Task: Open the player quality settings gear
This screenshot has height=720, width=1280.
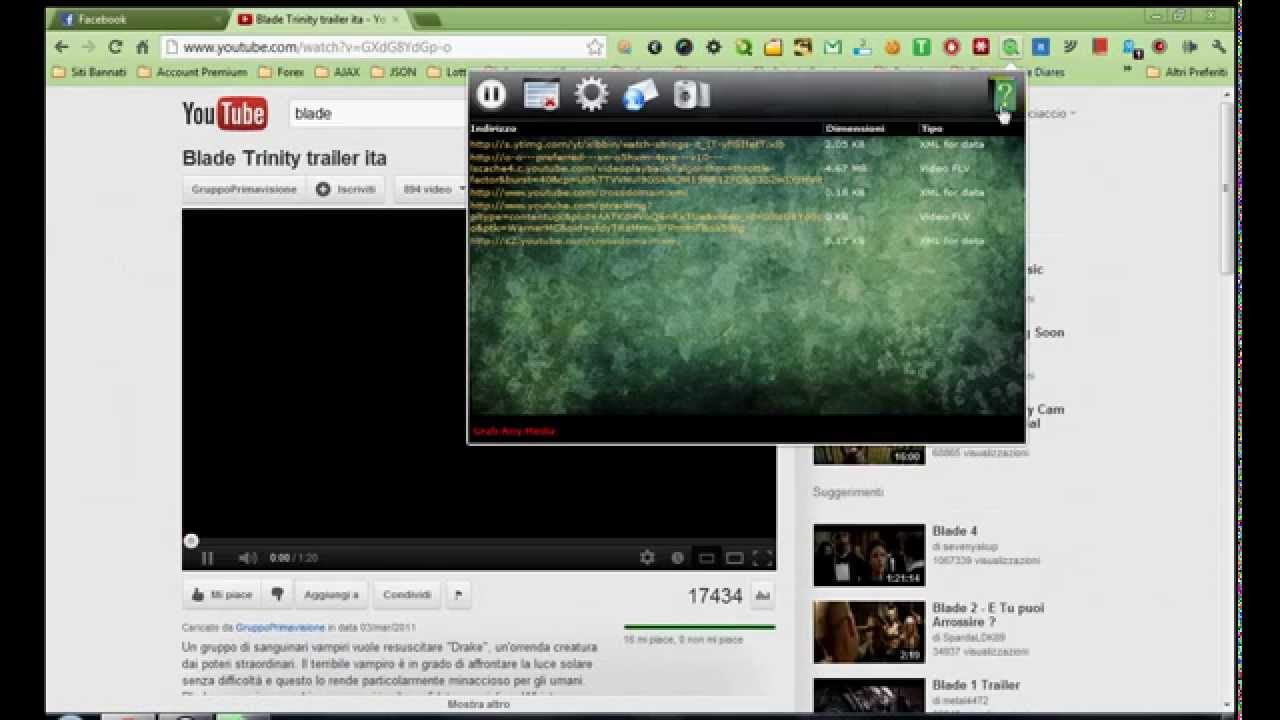Action: point(647,558)
